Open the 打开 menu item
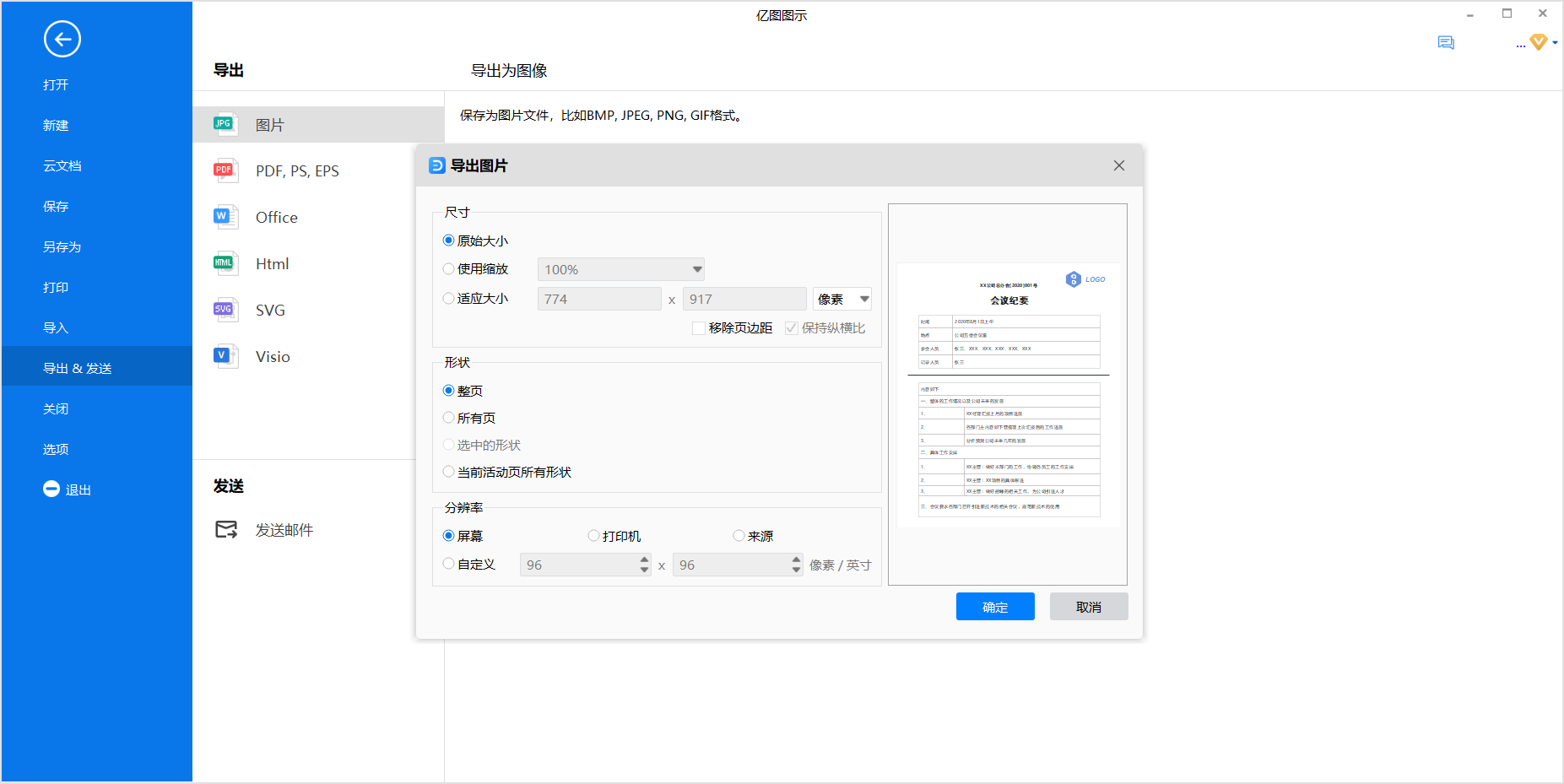This screenshot has width=1564, height=784. tap(56, 84)
